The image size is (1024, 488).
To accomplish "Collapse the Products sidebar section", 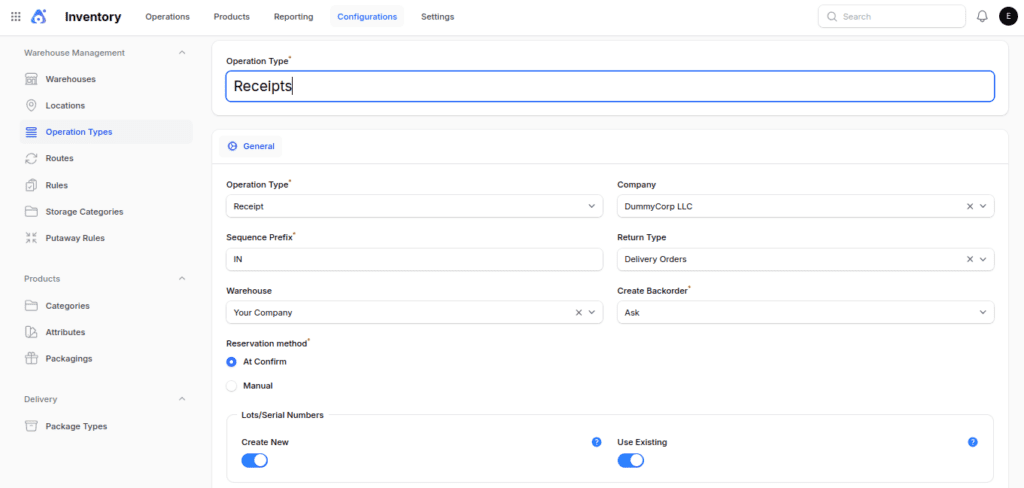I will pos(182,278).
